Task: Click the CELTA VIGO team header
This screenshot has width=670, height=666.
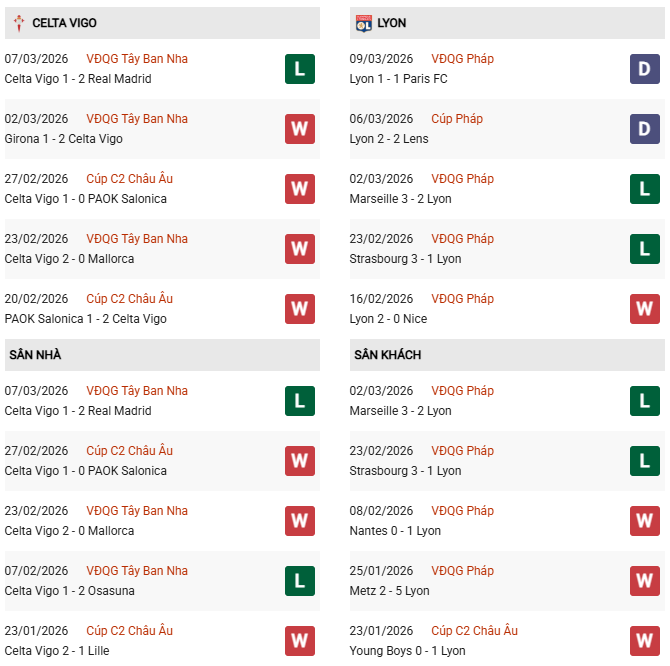Action: (x=64, y=23)
